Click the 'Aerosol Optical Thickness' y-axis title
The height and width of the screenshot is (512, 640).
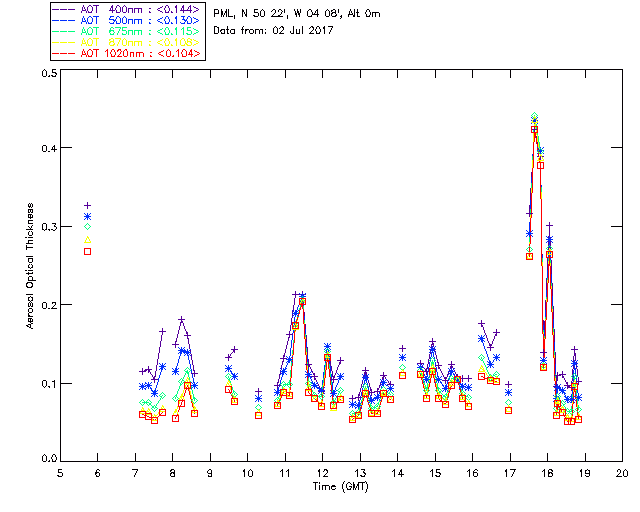point(30,266)
